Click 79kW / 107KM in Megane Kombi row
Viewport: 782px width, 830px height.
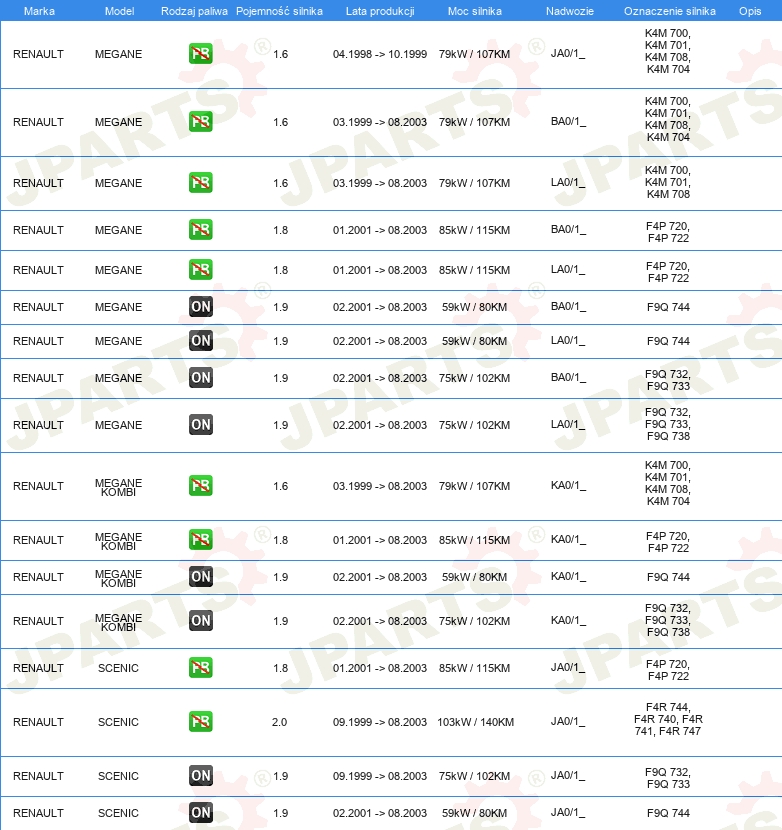point(474,486)
